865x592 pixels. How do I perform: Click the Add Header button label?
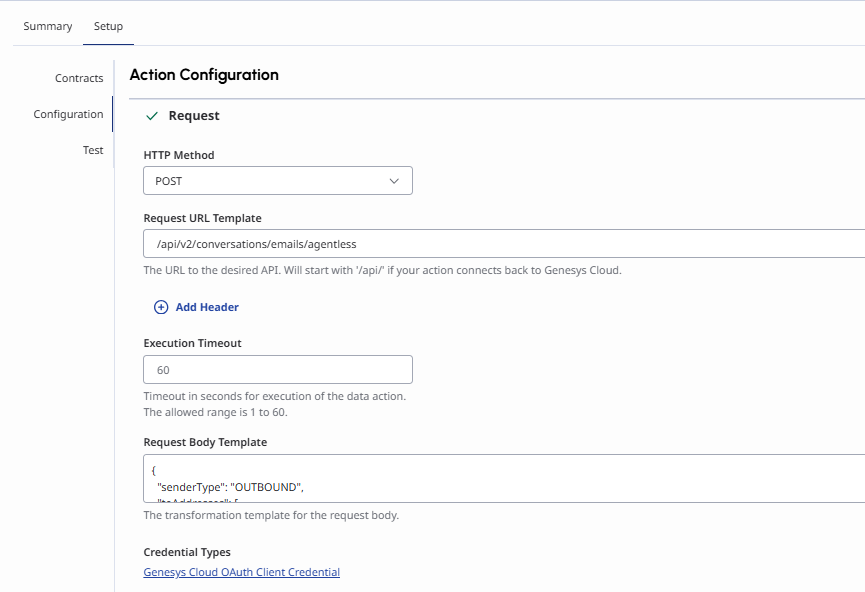pos(207,307)
